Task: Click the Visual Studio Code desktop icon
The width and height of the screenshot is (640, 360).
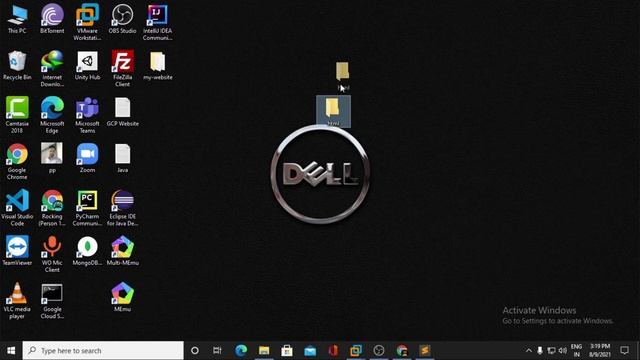Action: point(17,208)
